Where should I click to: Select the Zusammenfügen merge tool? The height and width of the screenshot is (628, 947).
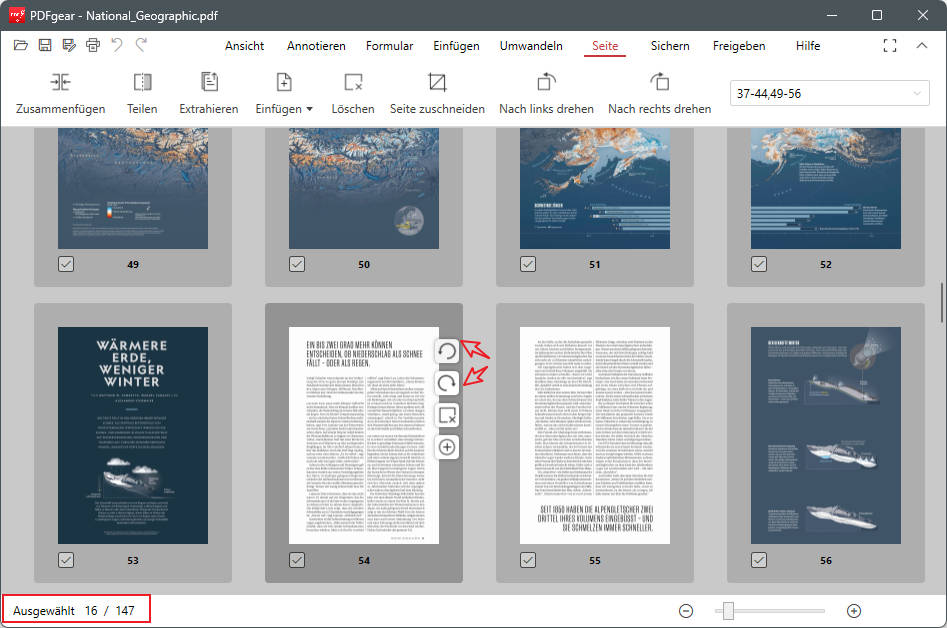60,93
